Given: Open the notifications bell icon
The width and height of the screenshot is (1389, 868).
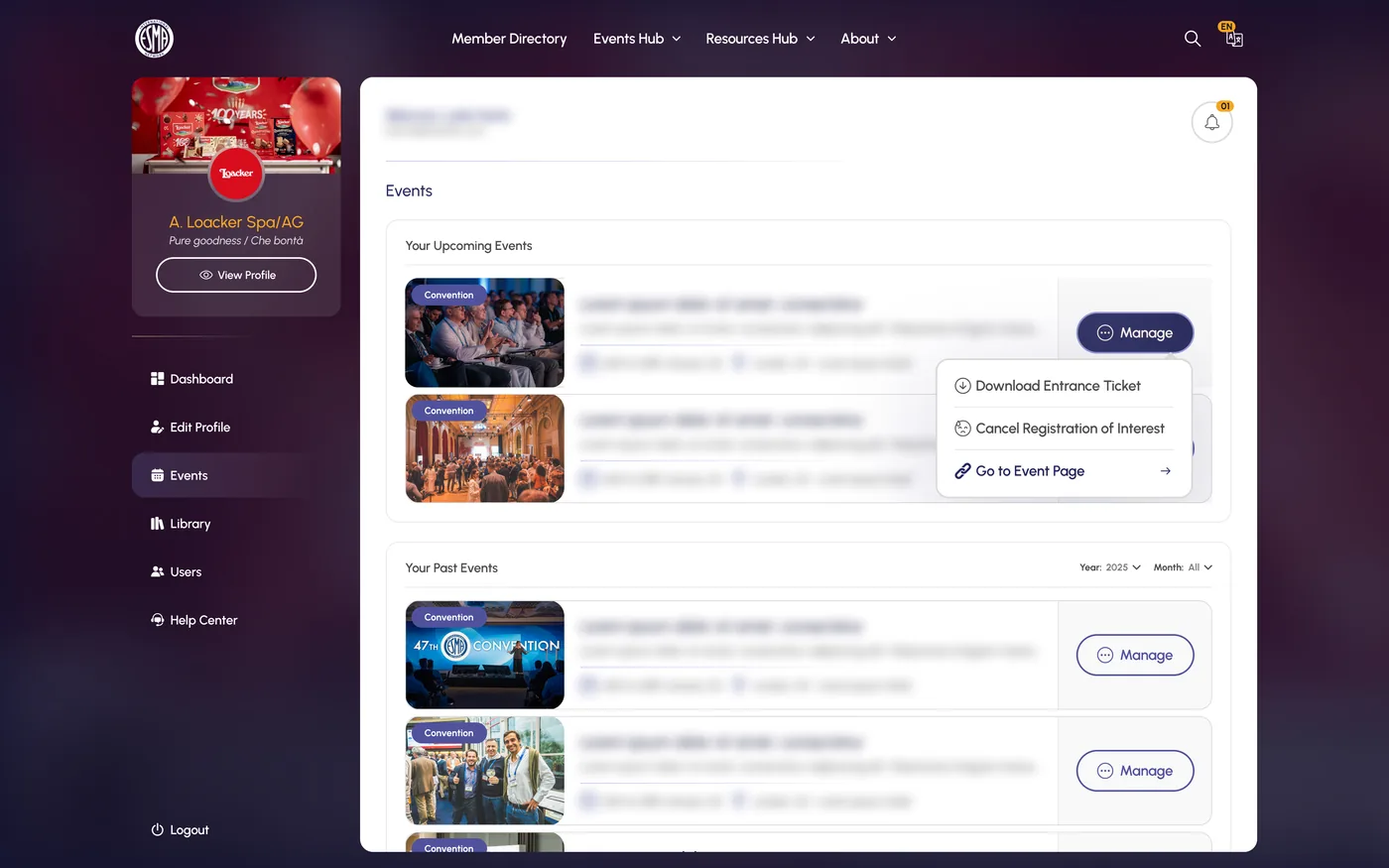Looking at the screenshot, I should tap(1211, 122).
